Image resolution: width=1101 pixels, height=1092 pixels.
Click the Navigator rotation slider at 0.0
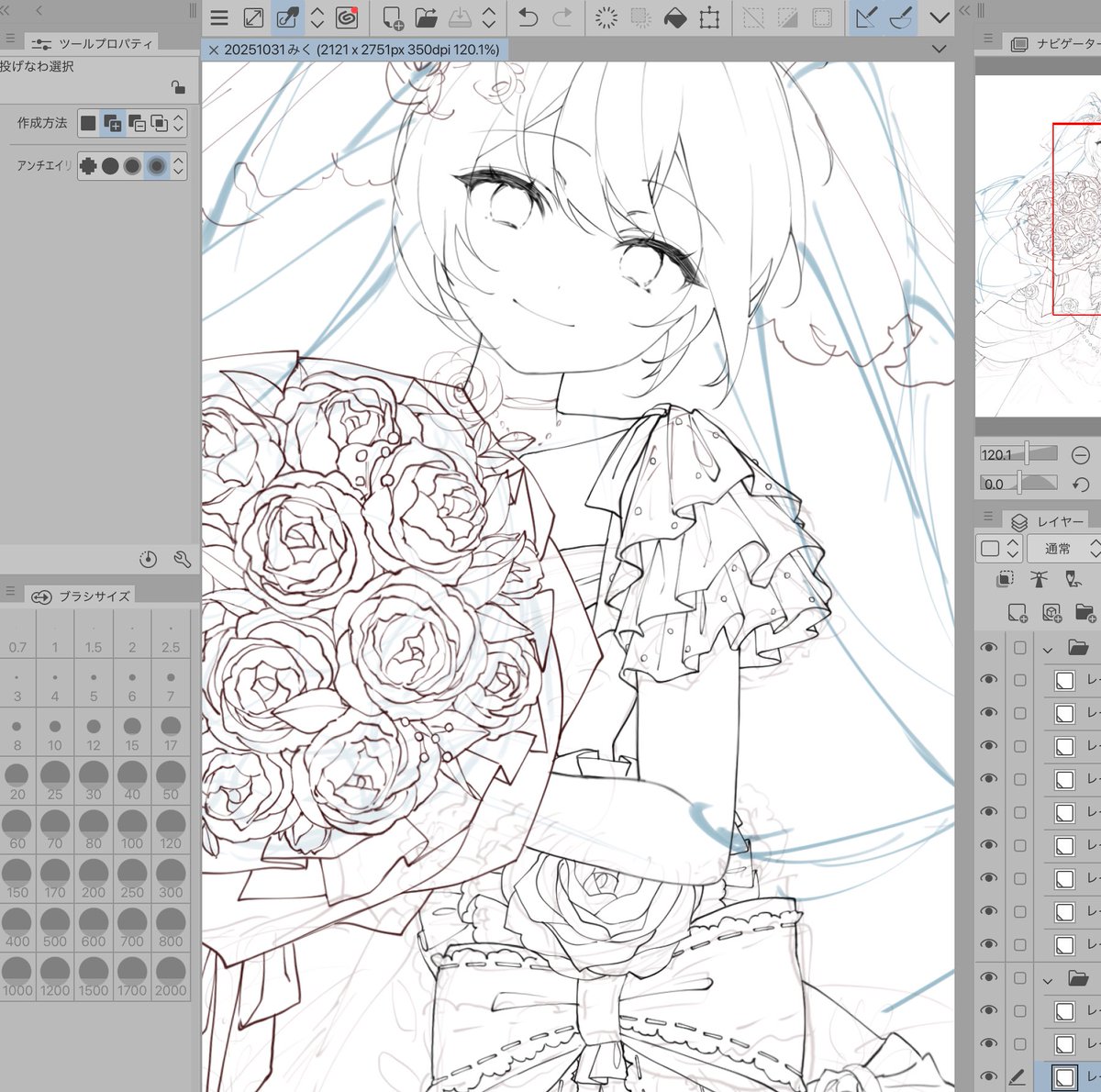pos(1018,484)
